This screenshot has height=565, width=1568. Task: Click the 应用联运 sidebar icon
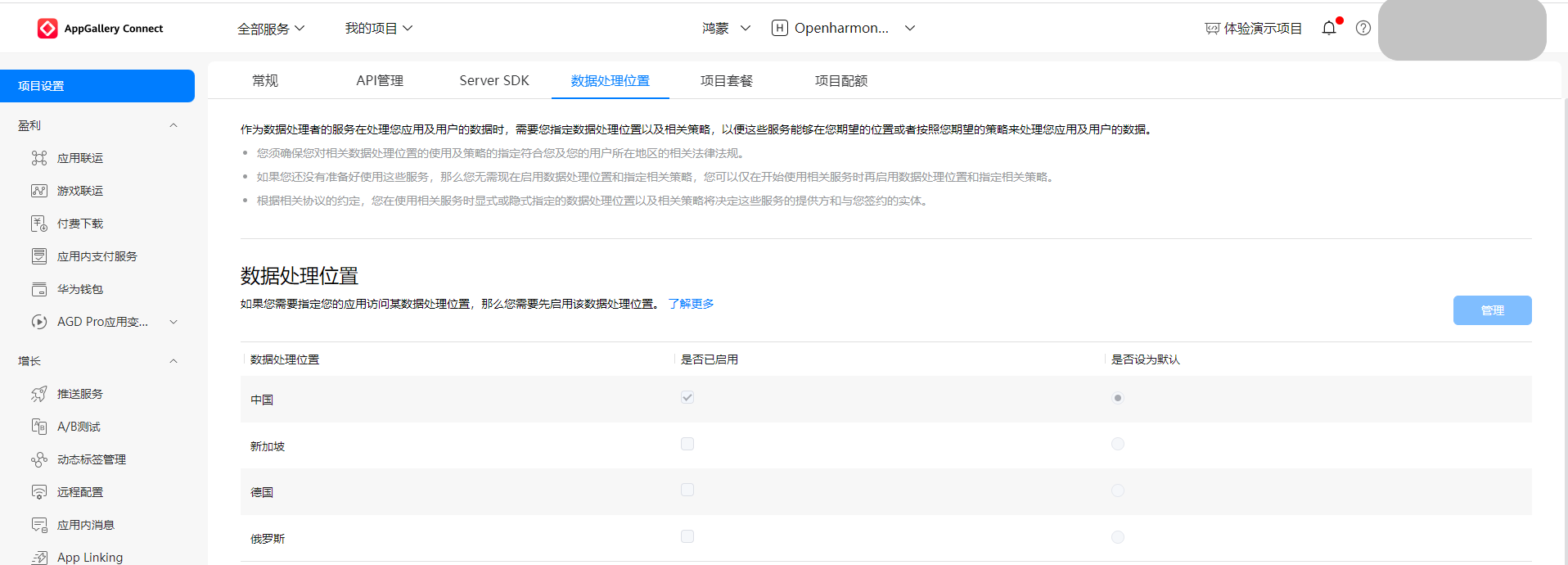39,158
